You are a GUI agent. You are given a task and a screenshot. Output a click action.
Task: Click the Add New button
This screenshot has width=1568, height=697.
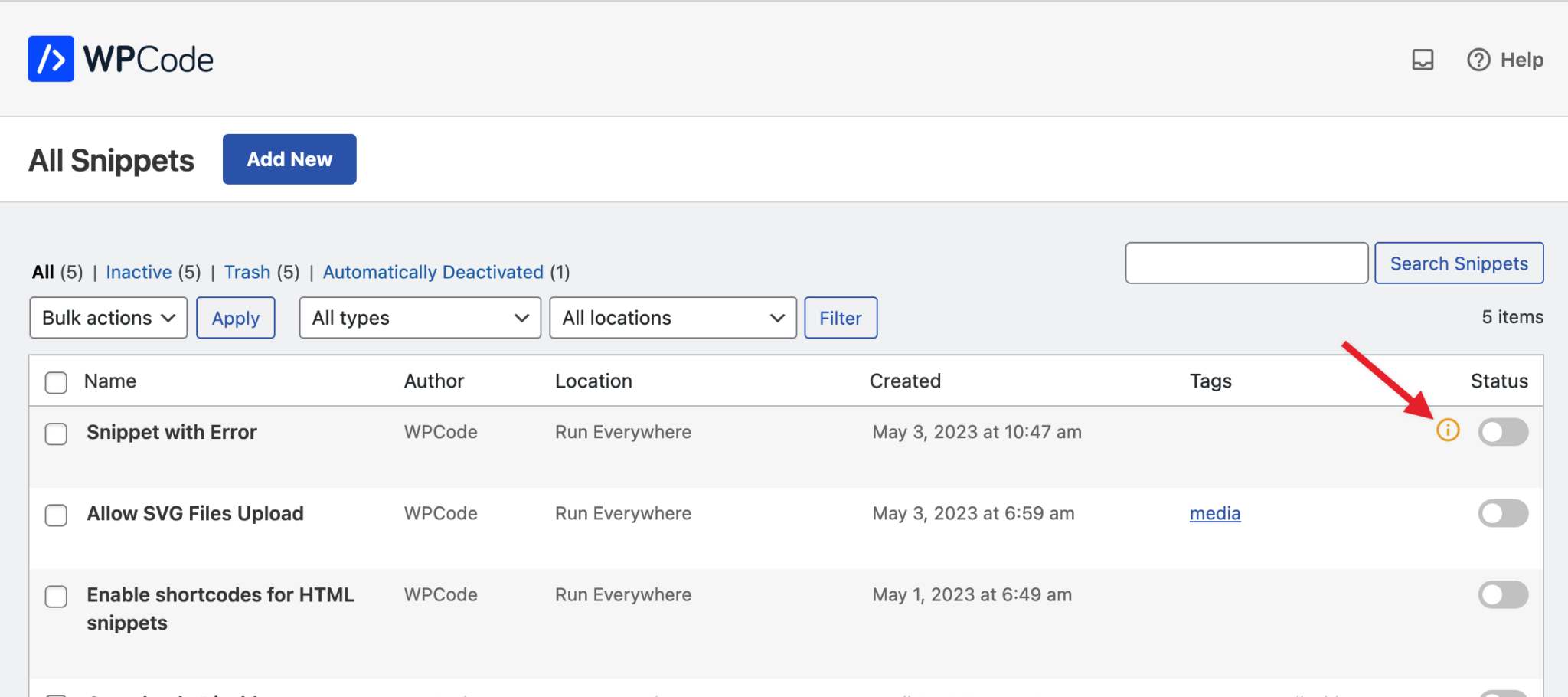[289, 159]
